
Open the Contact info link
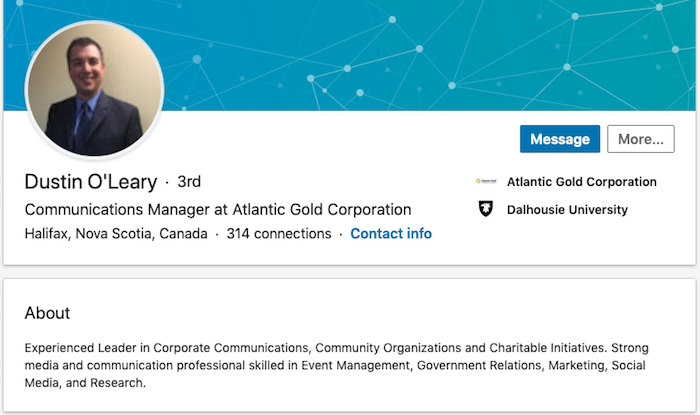click(391, 234)
